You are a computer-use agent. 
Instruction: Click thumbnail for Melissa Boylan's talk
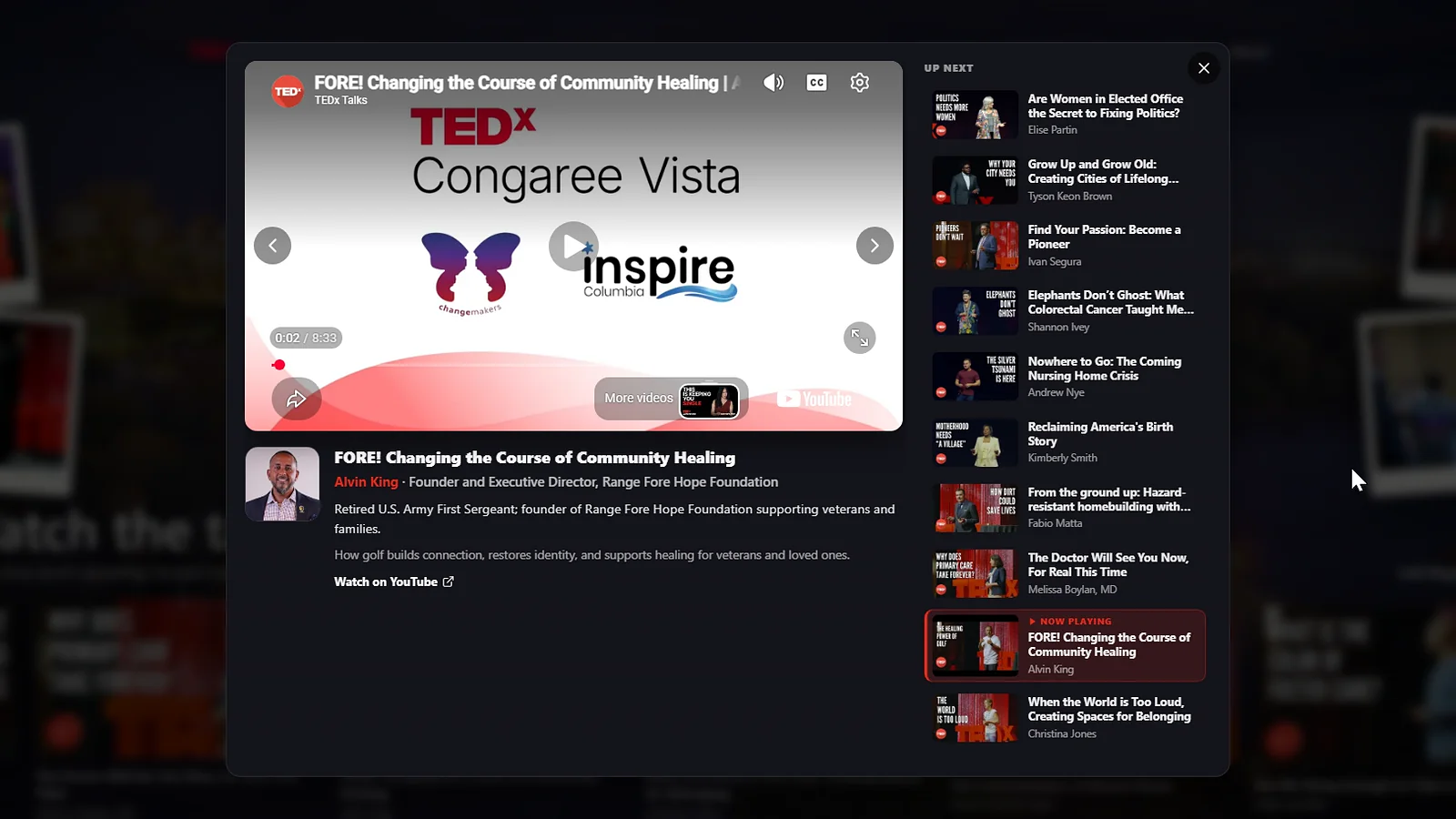click(x=976, y=573)
